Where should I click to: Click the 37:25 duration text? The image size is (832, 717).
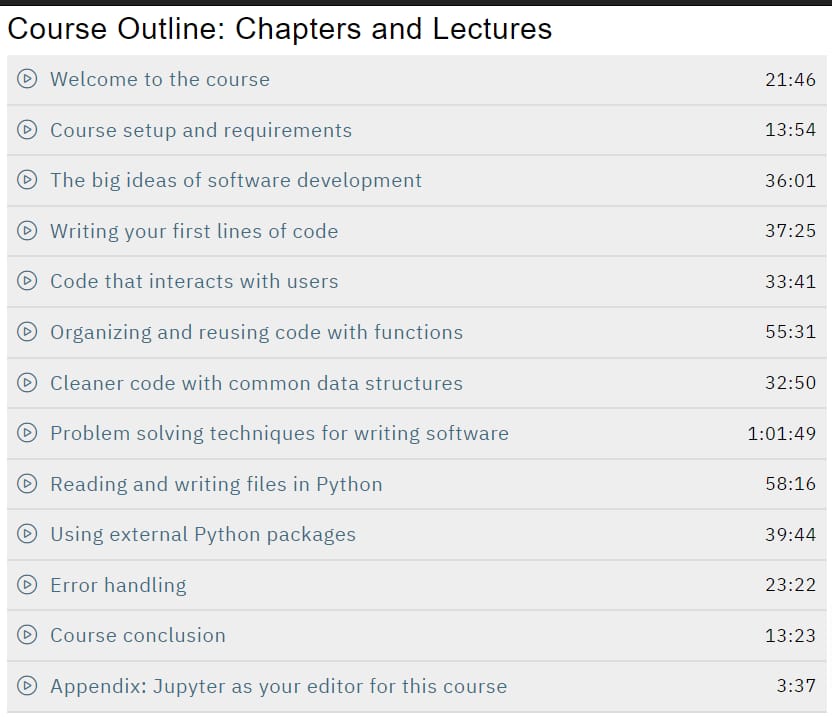791,231
